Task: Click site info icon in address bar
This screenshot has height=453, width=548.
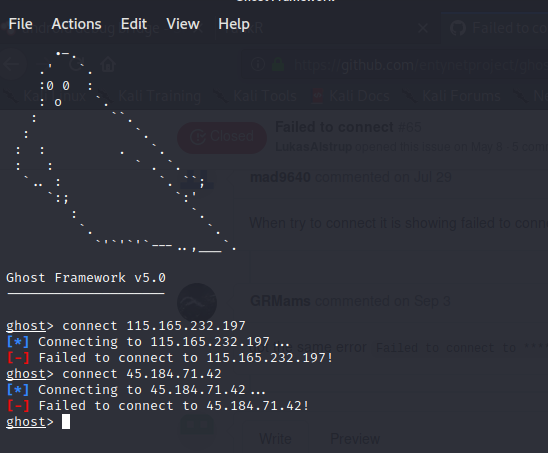Action: [258, 65]
